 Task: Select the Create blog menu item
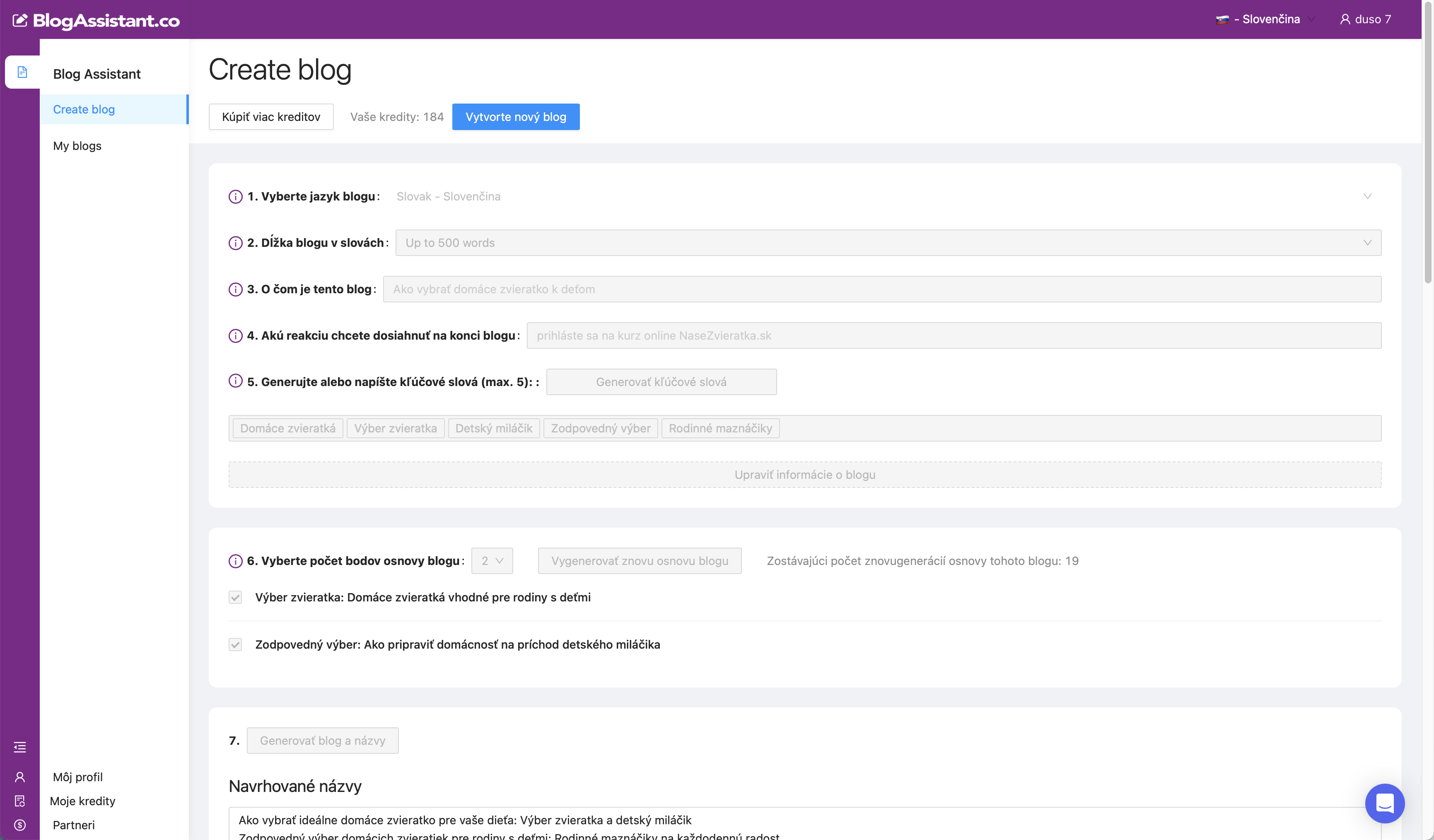(x=84, y=109)
